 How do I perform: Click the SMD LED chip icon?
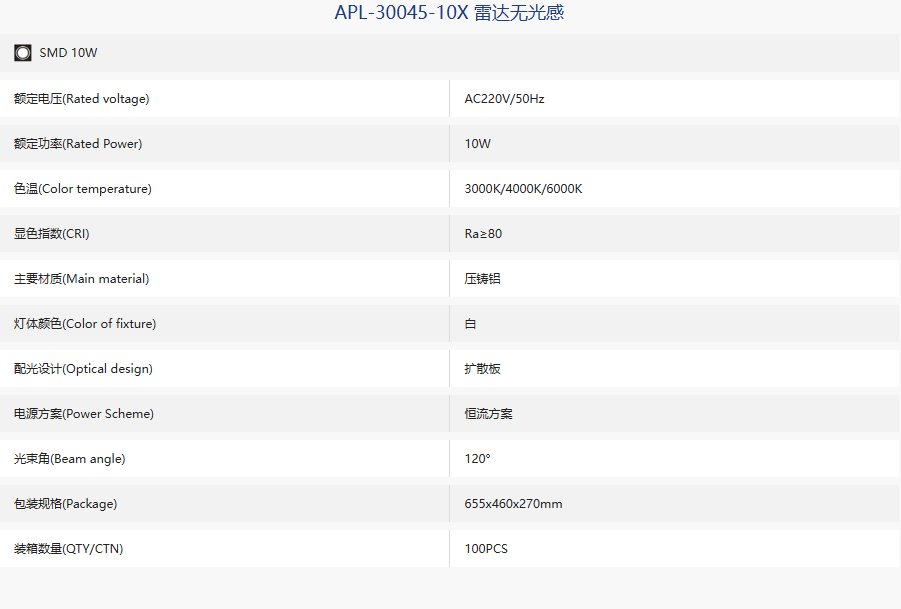coord(23,53)
